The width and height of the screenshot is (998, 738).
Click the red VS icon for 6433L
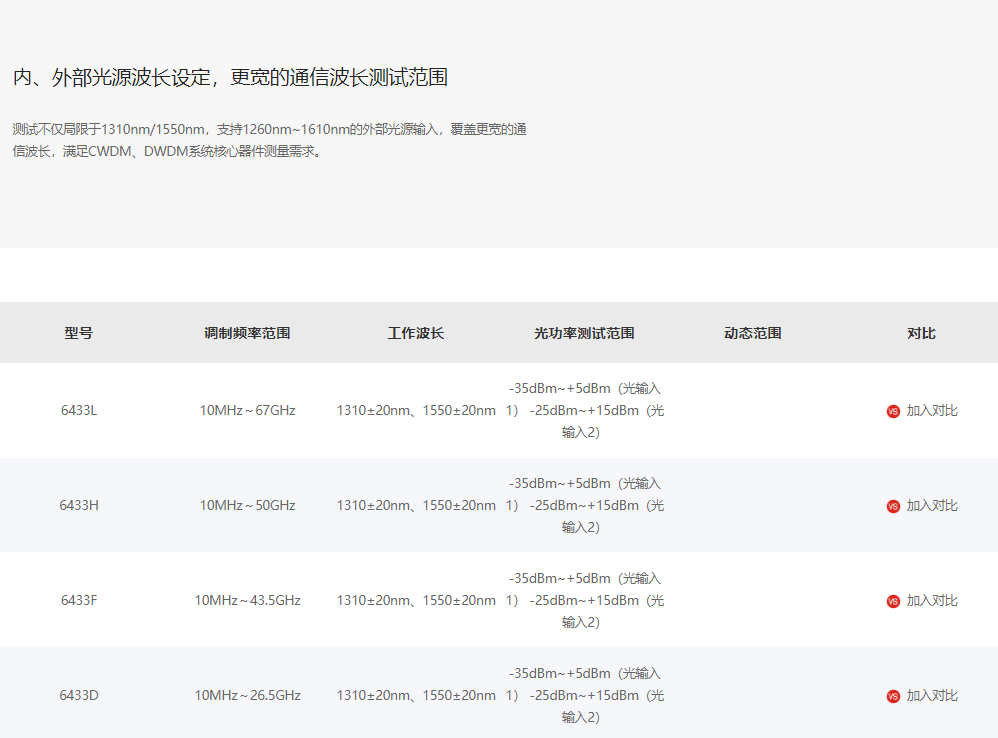[893, 411]
